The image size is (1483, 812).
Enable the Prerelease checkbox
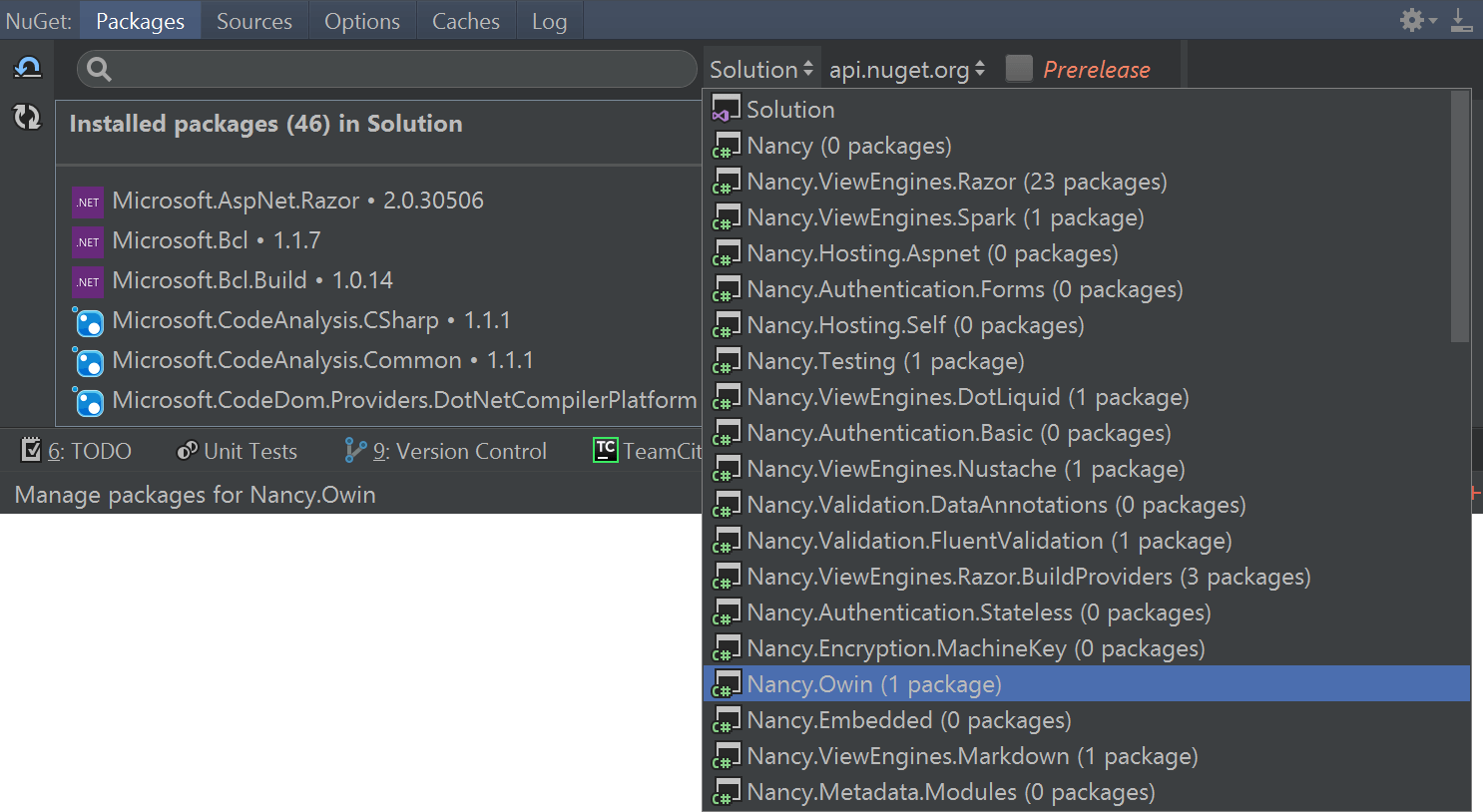(1019, 68)
